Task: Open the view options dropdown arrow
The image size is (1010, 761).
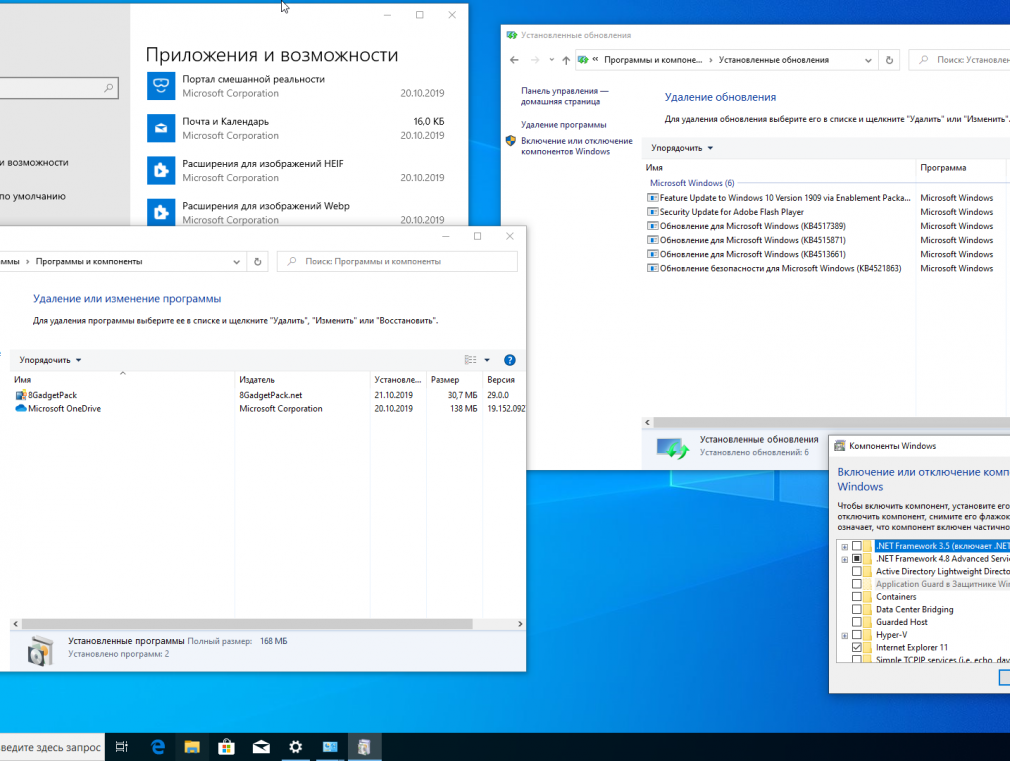Action: click(487, 360)
